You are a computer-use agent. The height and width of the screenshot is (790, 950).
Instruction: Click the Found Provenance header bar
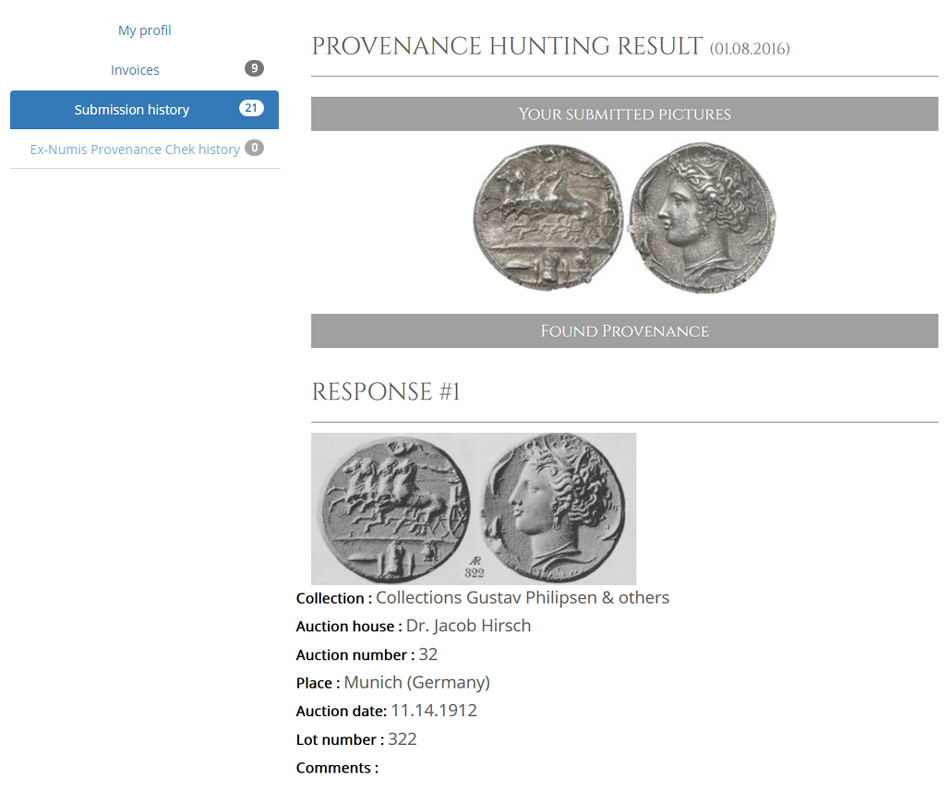[x=624, y=331]
